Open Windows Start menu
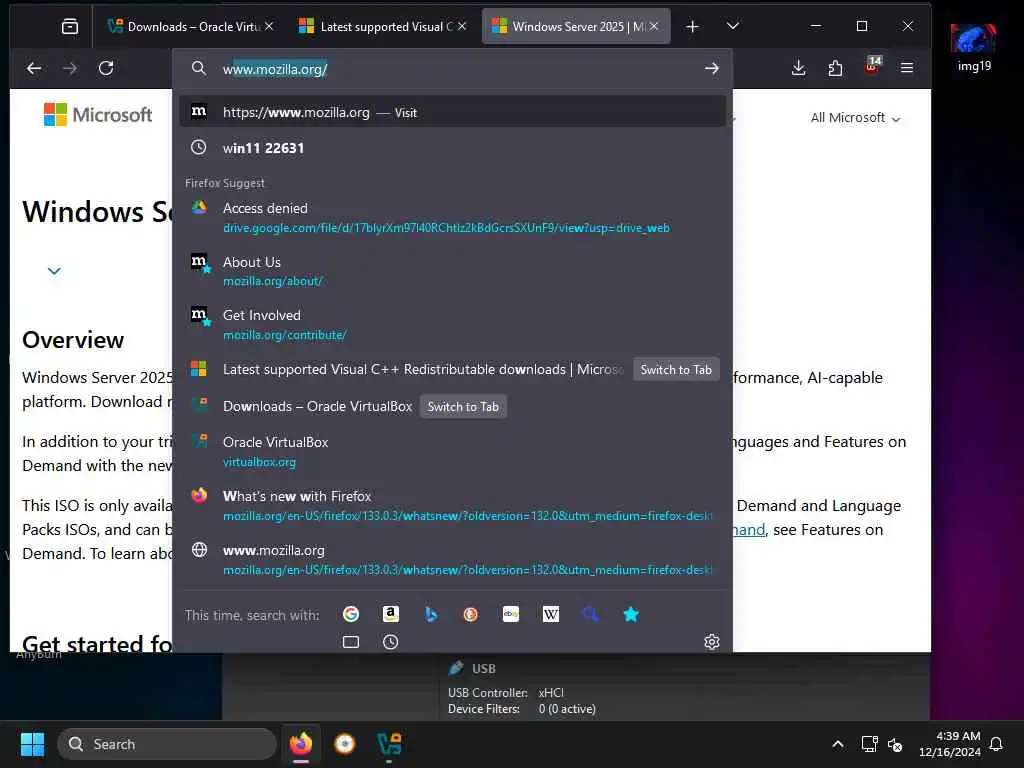 (x=32, y=744)
